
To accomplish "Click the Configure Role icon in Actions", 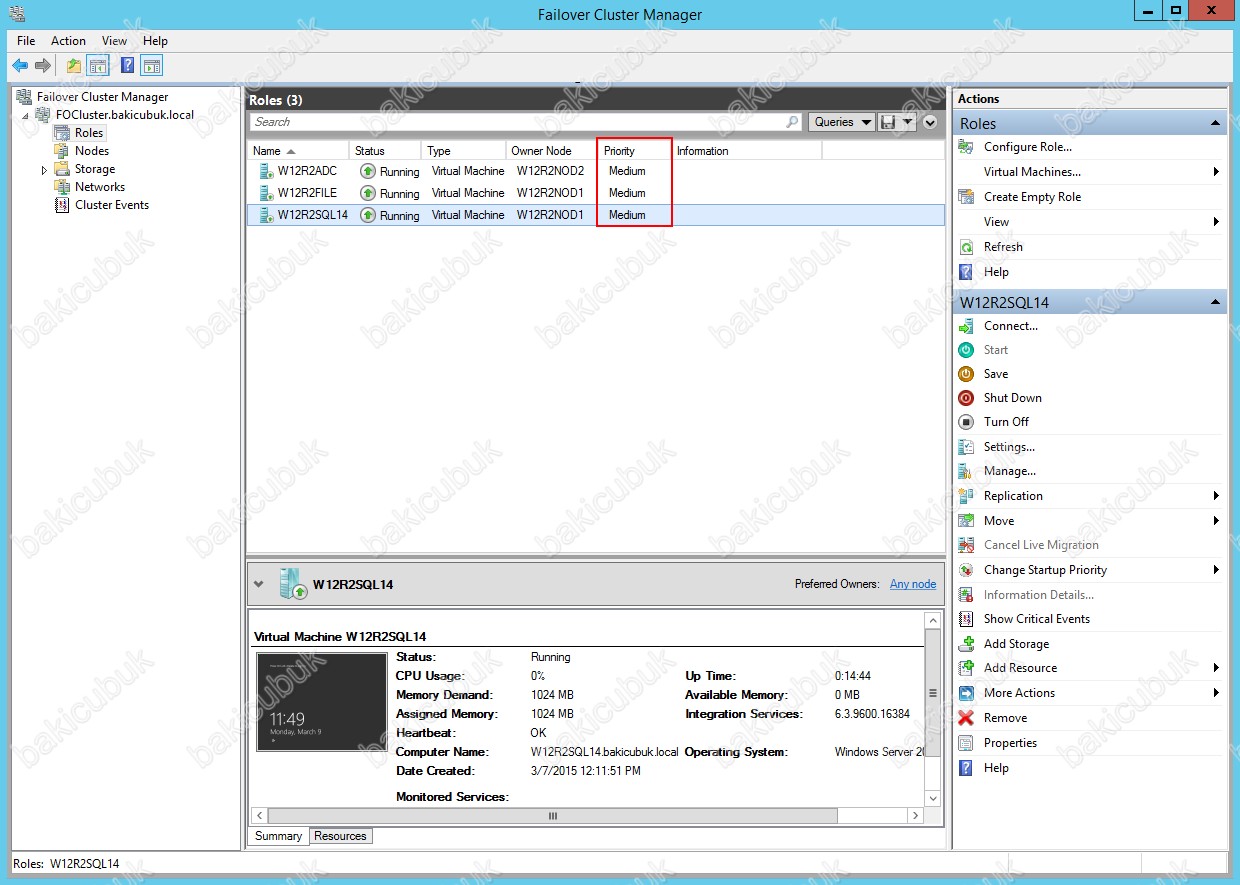I will click(x=966, y=147).
